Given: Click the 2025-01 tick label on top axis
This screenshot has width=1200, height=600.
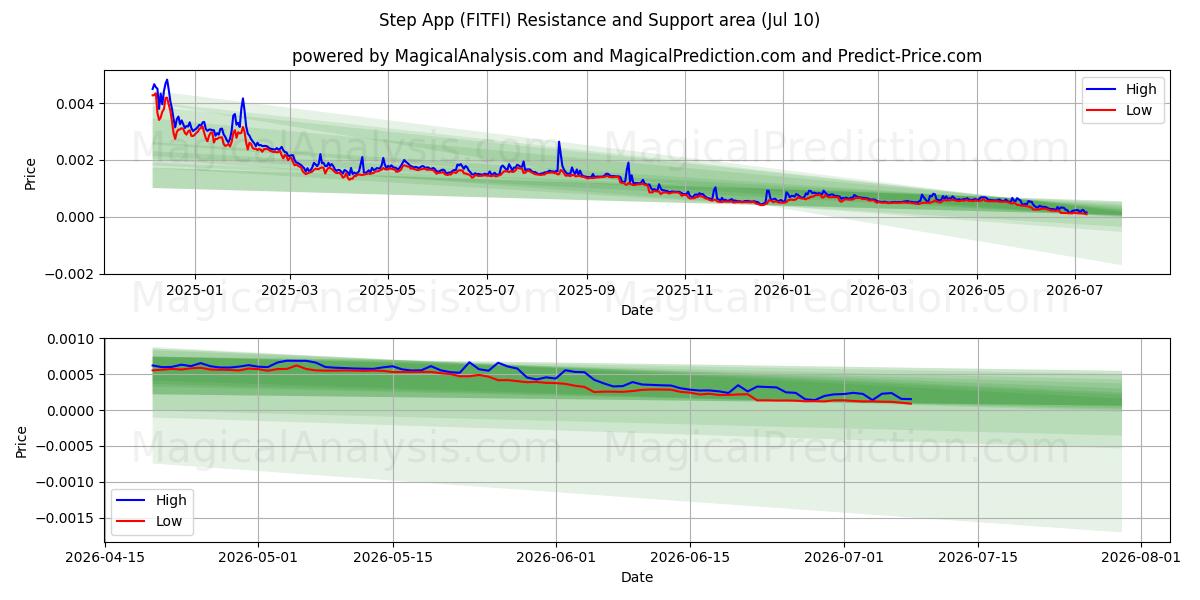Looking at the screenshot, I should (194, 290).
